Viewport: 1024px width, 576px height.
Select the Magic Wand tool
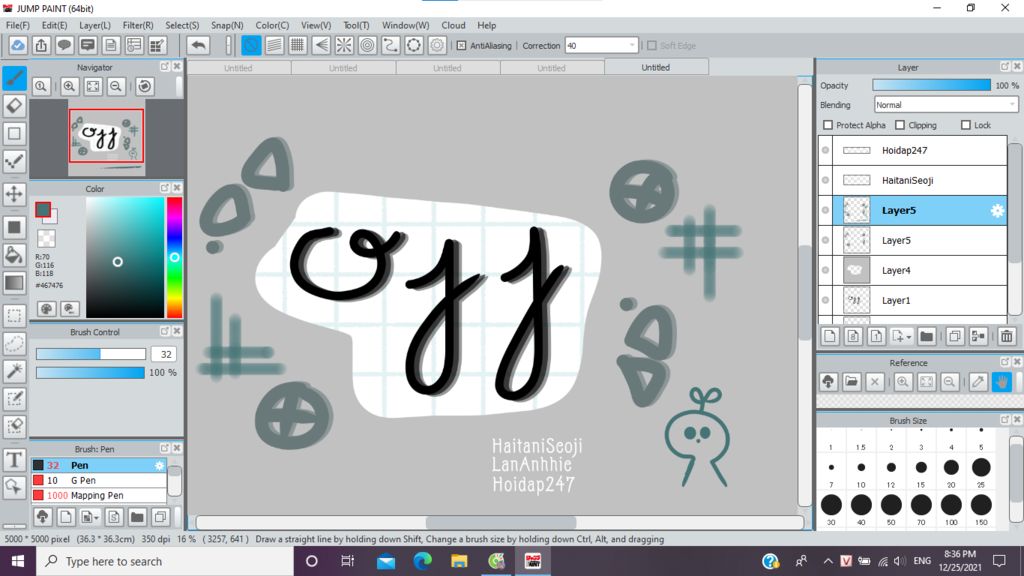[14, 371]
